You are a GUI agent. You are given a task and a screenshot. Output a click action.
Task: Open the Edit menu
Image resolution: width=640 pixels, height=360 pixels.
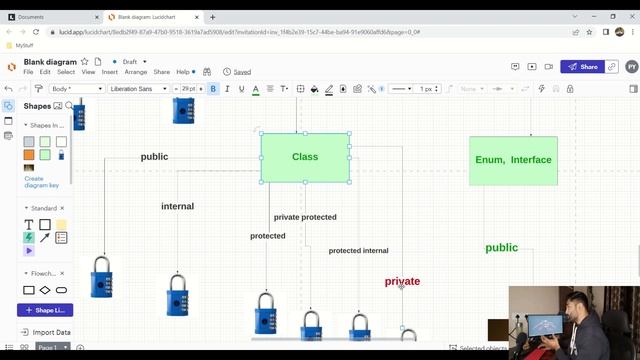click(45, 72)
